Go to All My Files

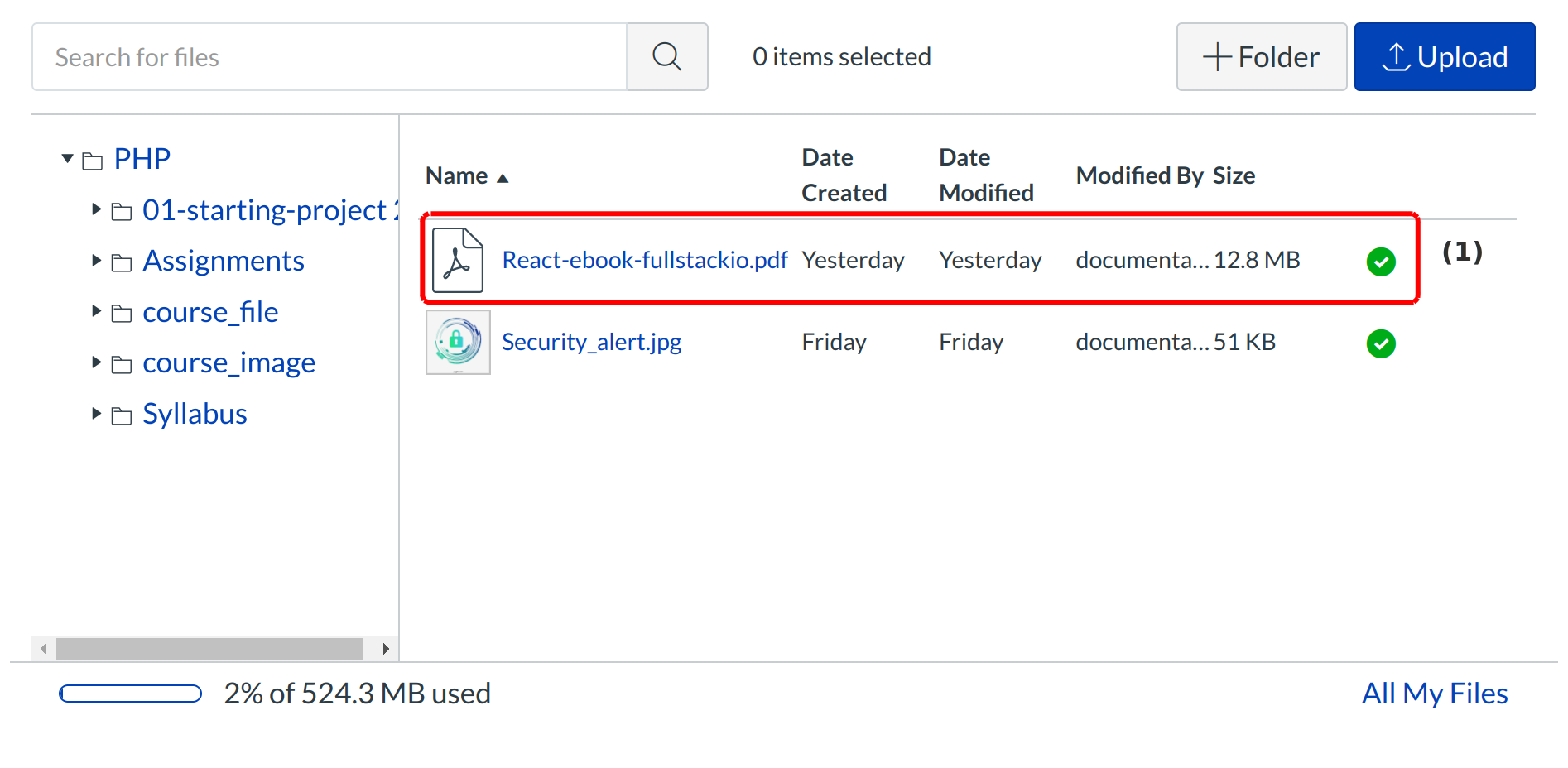click(1434, 694)
